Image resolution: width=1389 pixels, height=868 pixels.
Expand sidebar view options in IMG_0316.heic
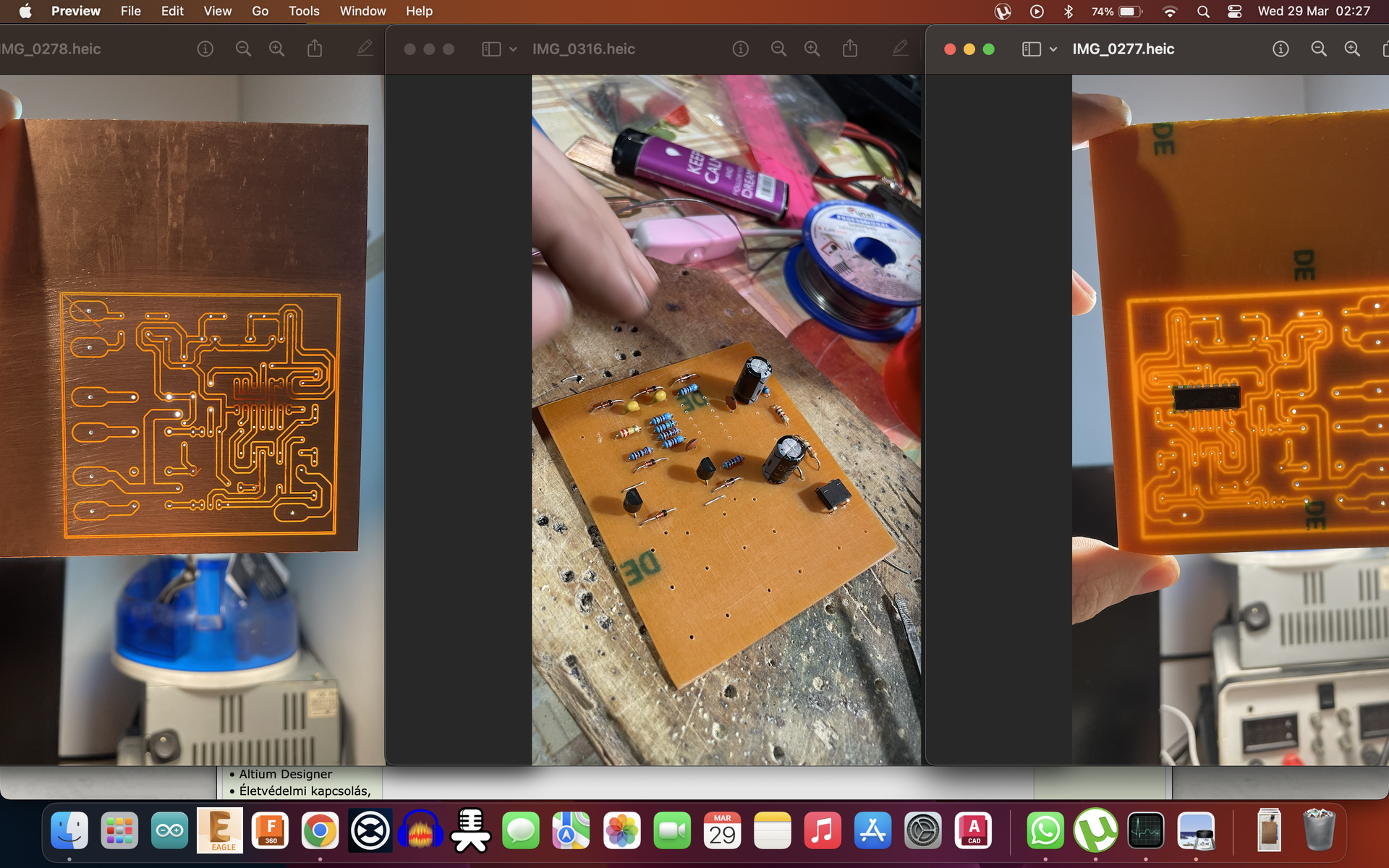(x=513, y=49)
